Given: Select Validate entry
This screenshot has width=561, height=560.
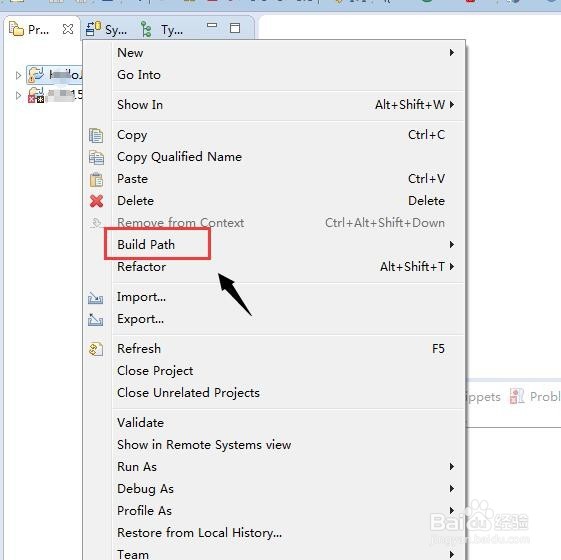Looking at the screenshot, I should (274, 423).
